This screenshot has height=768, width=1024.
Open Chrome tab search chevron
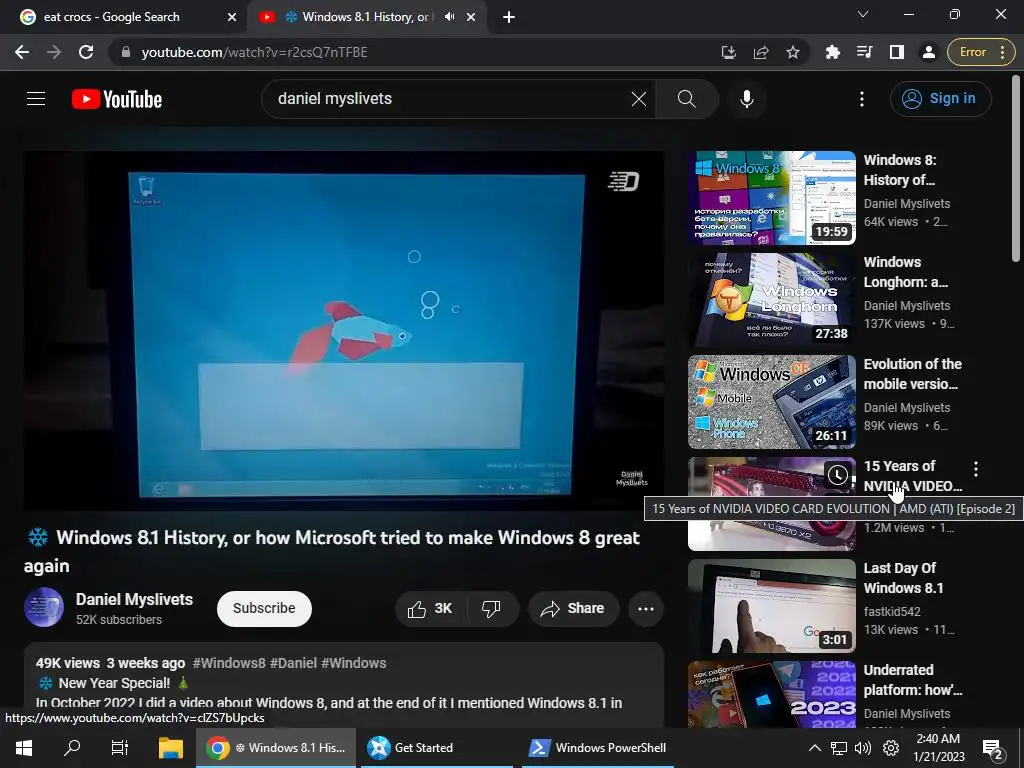863,14
